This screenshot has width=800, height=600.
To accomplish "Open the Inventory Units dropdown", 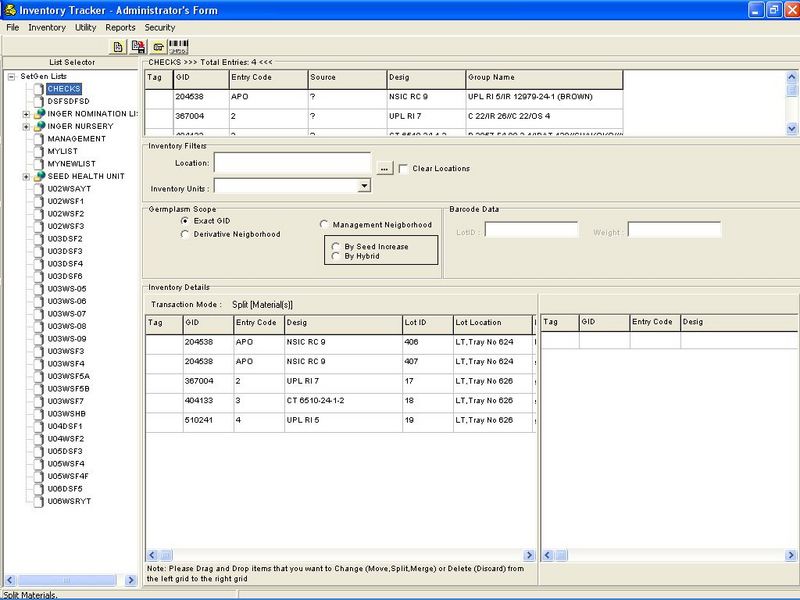I will (364, 186).
